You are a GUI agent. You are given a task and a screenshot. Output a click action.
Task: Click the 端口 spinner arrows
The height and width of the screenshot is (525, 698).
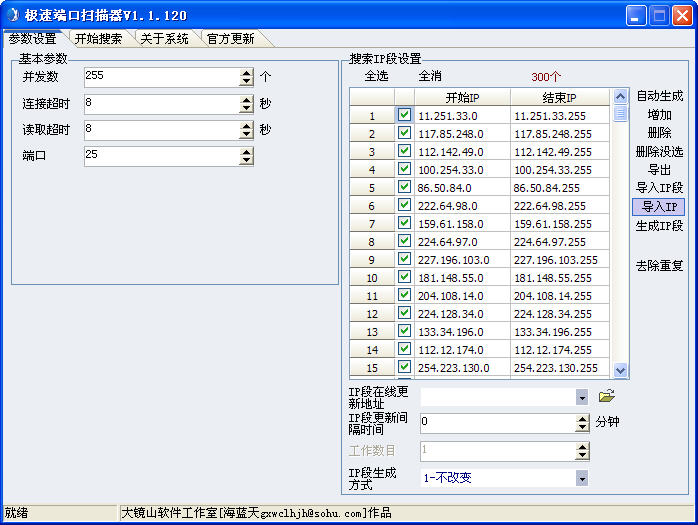pos(247,156)
